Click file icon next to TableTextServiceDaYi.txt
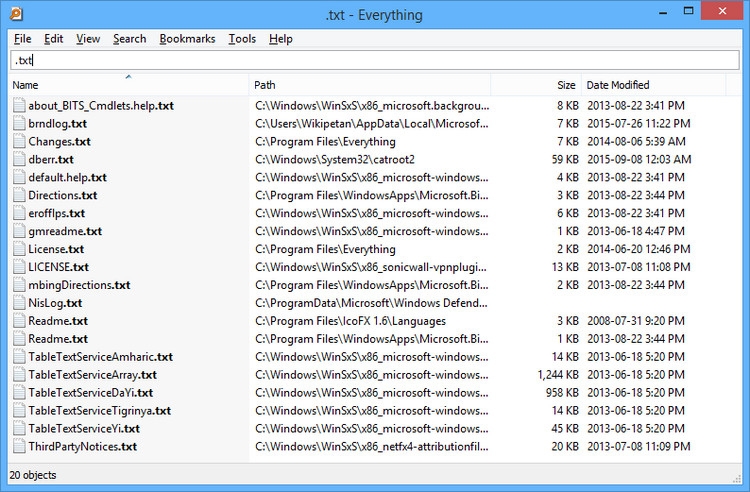The height and width of the screenshot is (492, 750). (19, 393)
